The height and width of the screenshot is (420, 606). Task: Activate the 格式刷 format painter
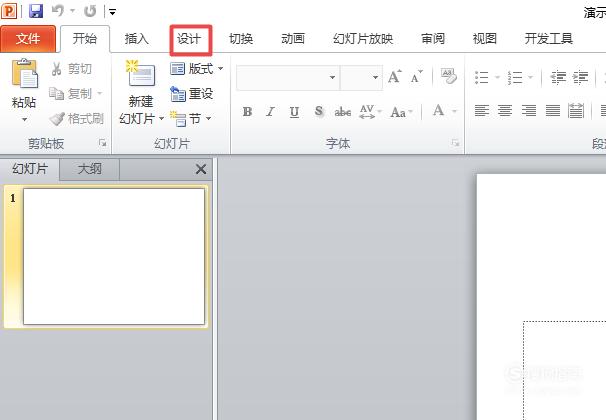pyautogui.click(x=77, y=118)
